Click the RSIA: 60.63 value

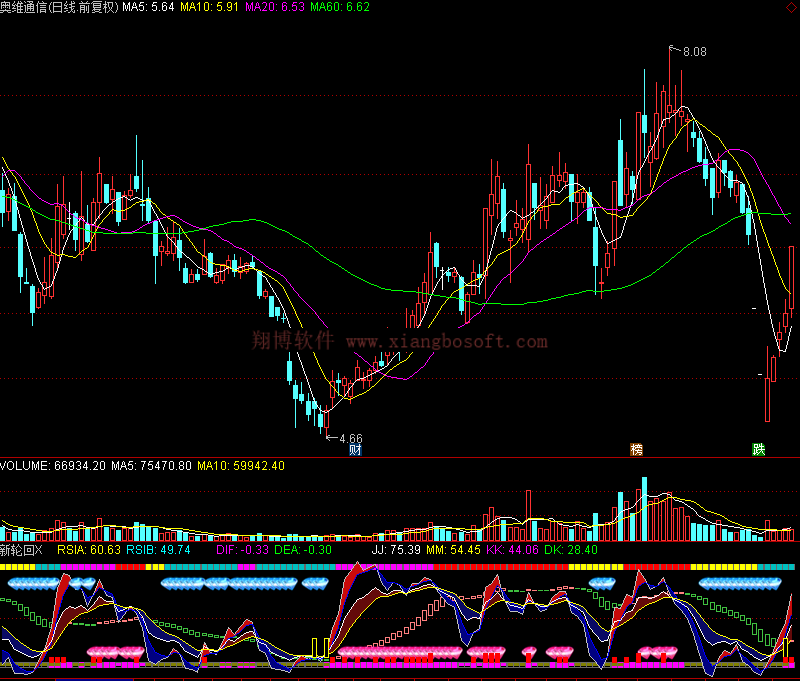tap(89, 550)
